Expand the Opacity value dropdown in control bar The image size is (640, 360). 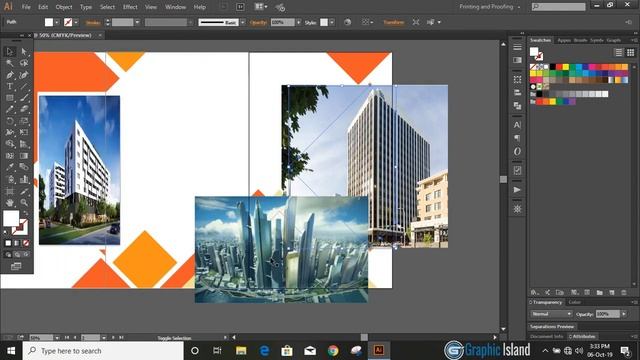tap(298, 22)
